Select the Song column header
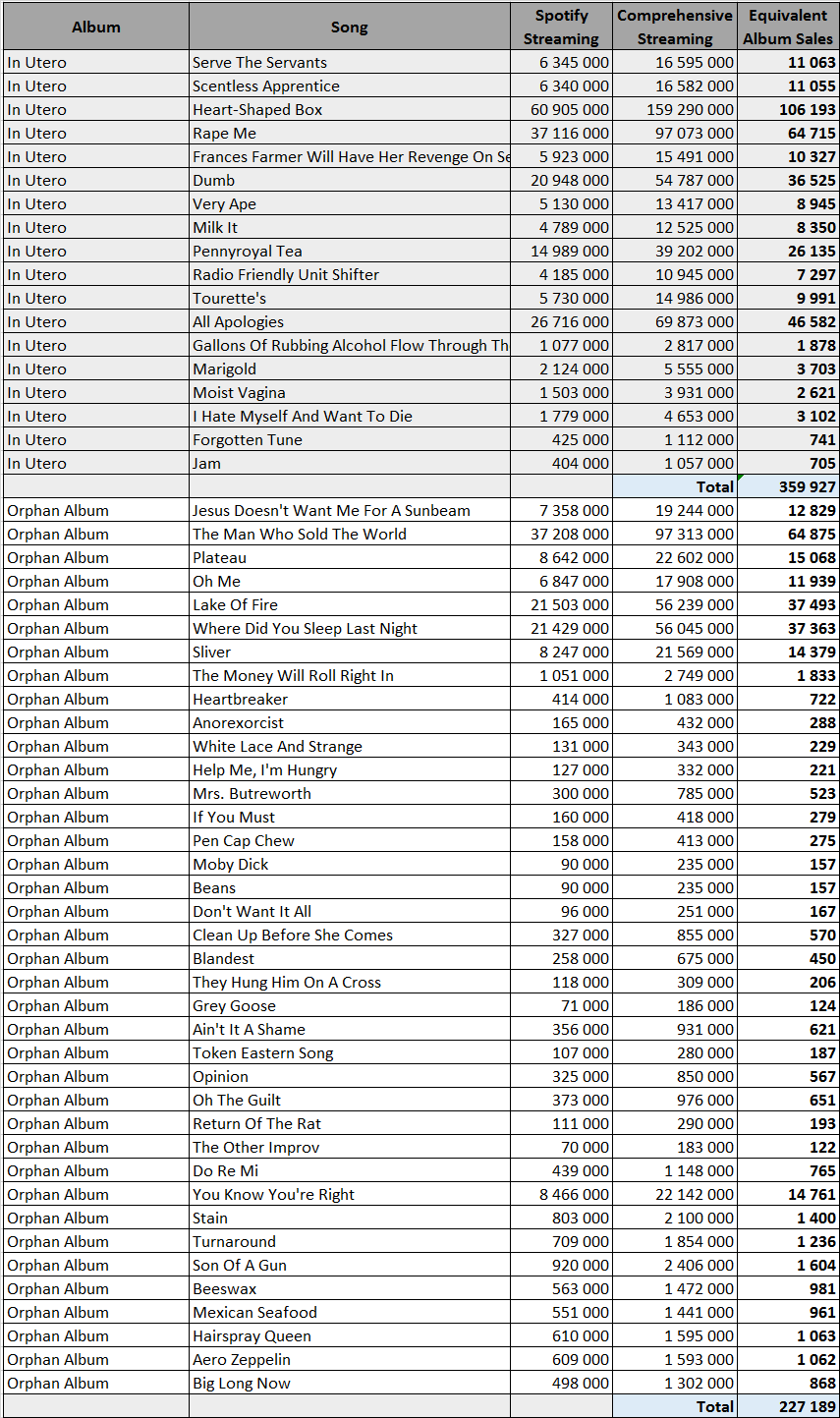The width and height of the screenshot is (840, 1418). point(349,27)
